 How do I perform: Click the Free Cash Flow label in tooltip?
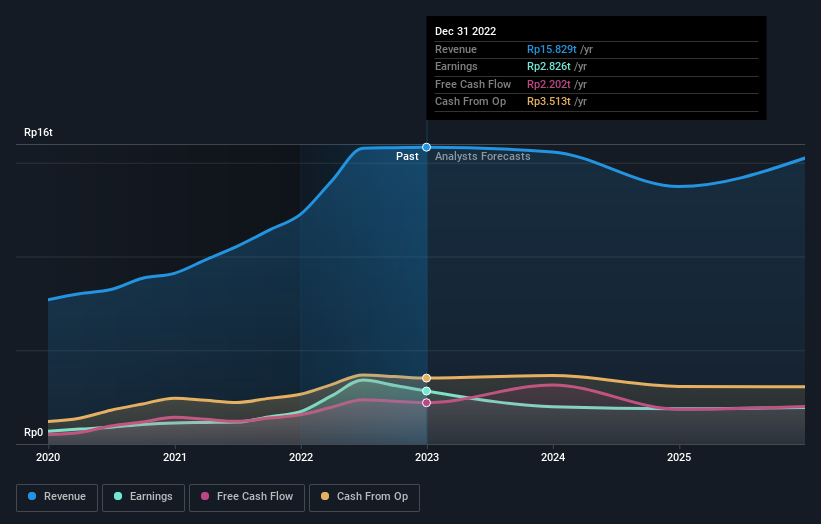pos(473,84)
